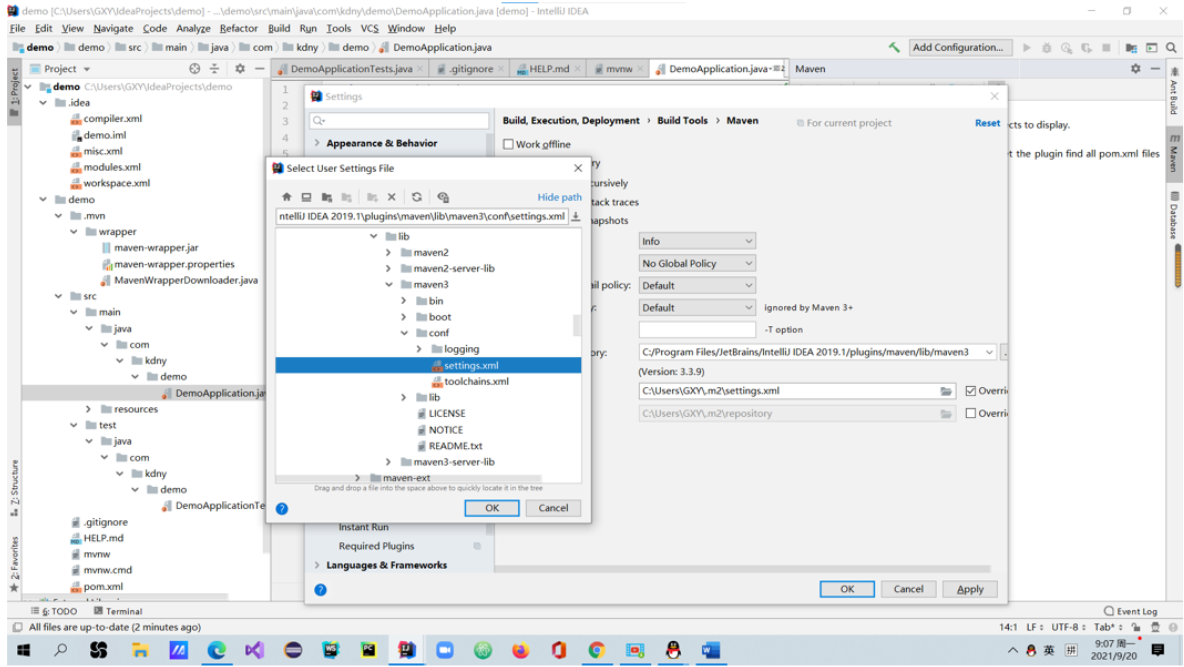This screenshot has width=1184, height=667.
Task: Click the Settings search field
Action: pyautogui.click(x=399, y=121)
